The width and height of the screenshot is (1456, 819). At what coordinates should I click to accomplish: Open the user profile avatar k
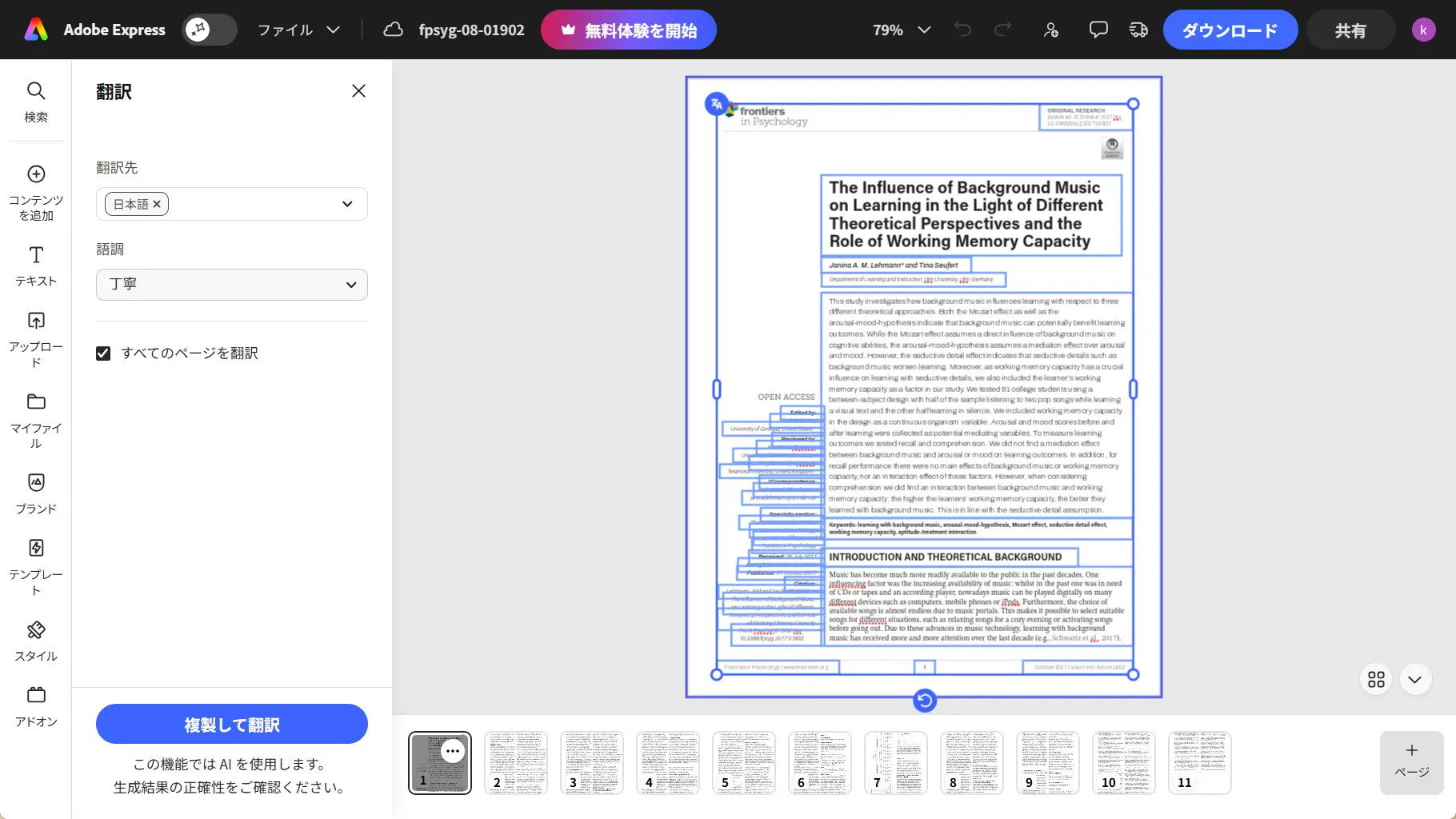[1424, 30]
